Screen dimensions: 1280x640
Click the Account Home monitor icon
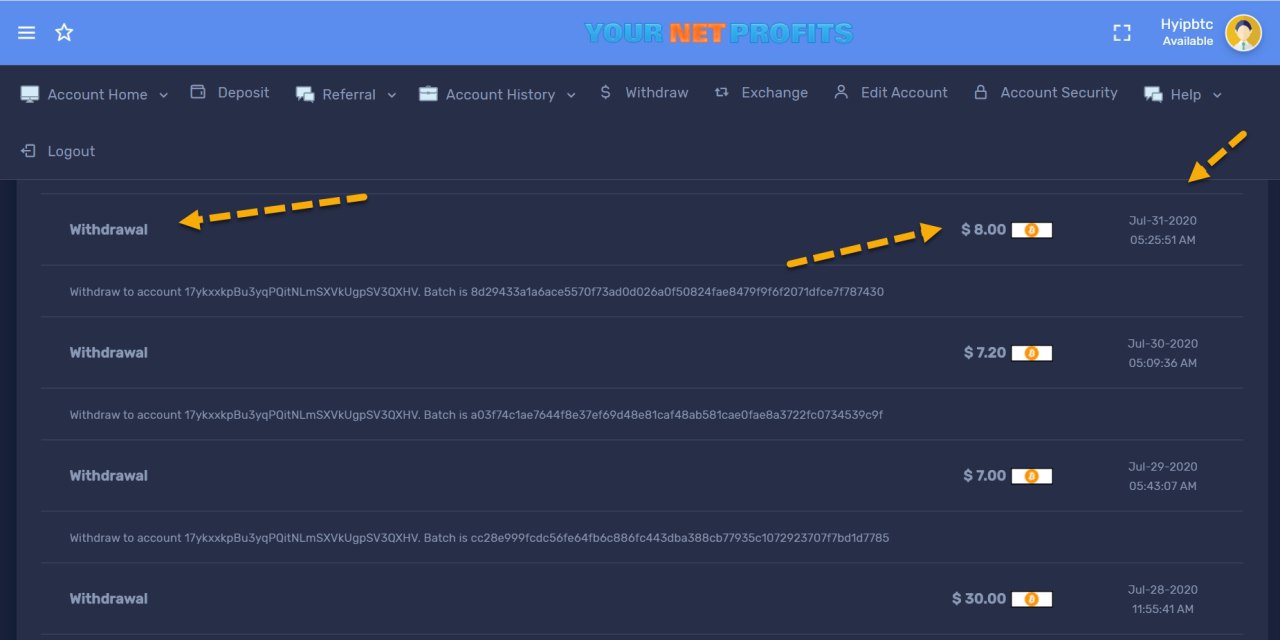pyautogui.click(x=30, y=94)
